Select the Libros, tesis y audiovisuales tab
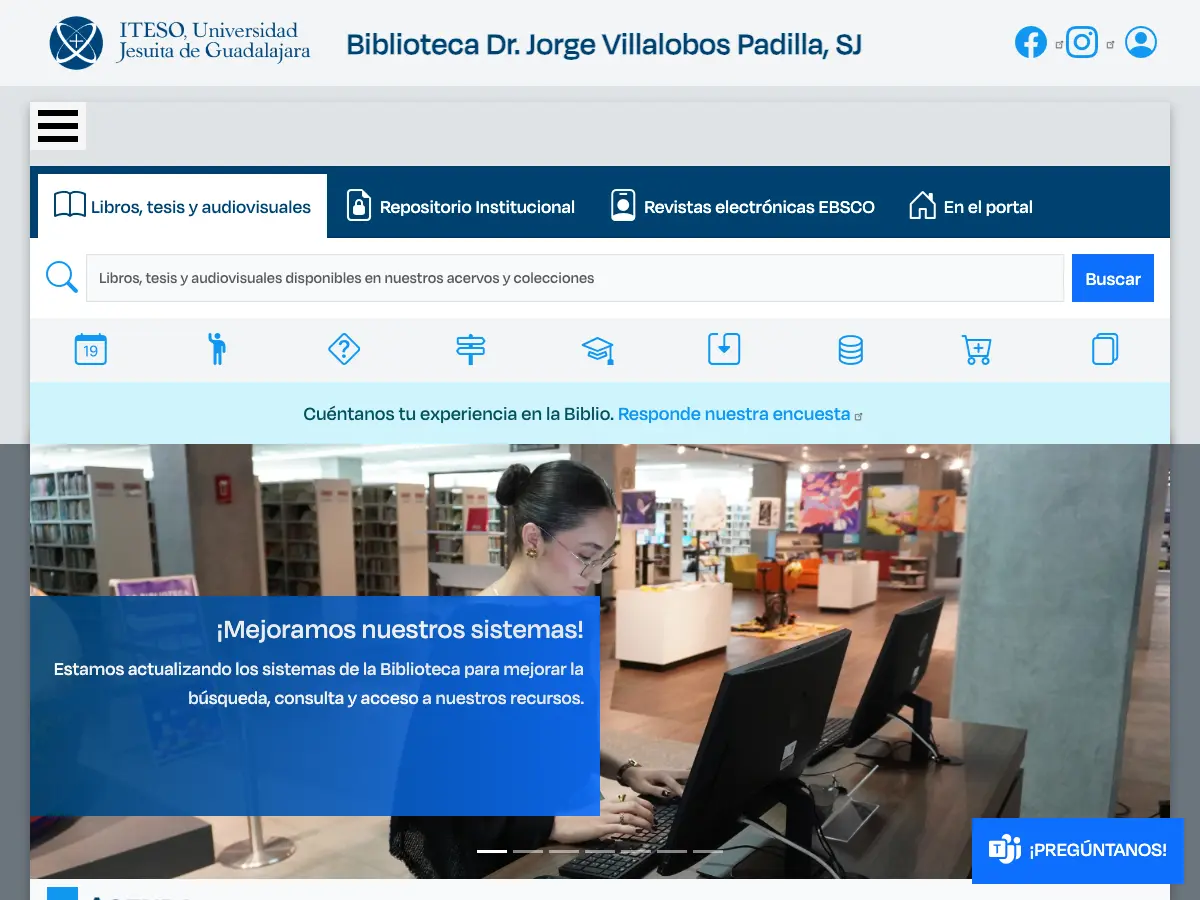The height and width of the screenshot is (900, 1200). (183, 206)
